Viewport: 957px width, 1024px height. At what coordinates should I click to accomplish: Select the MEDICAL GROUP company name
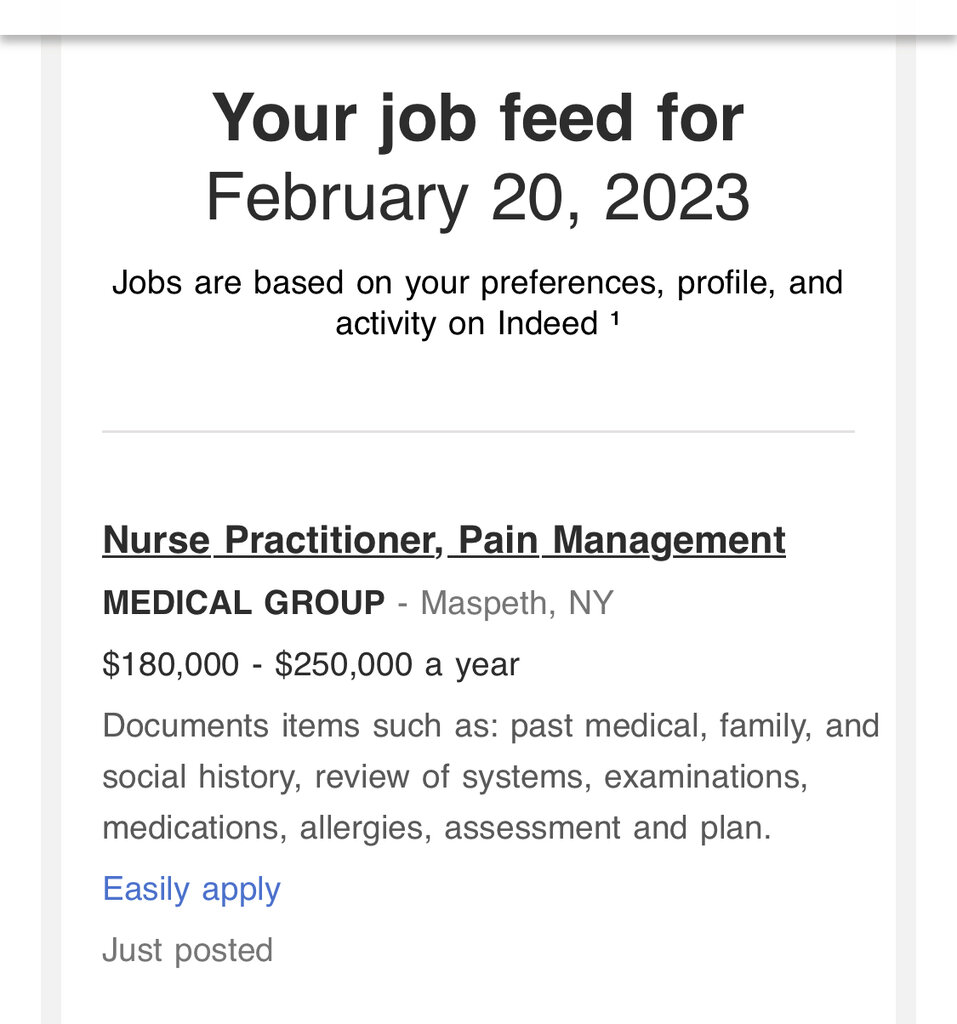(244, 602)
